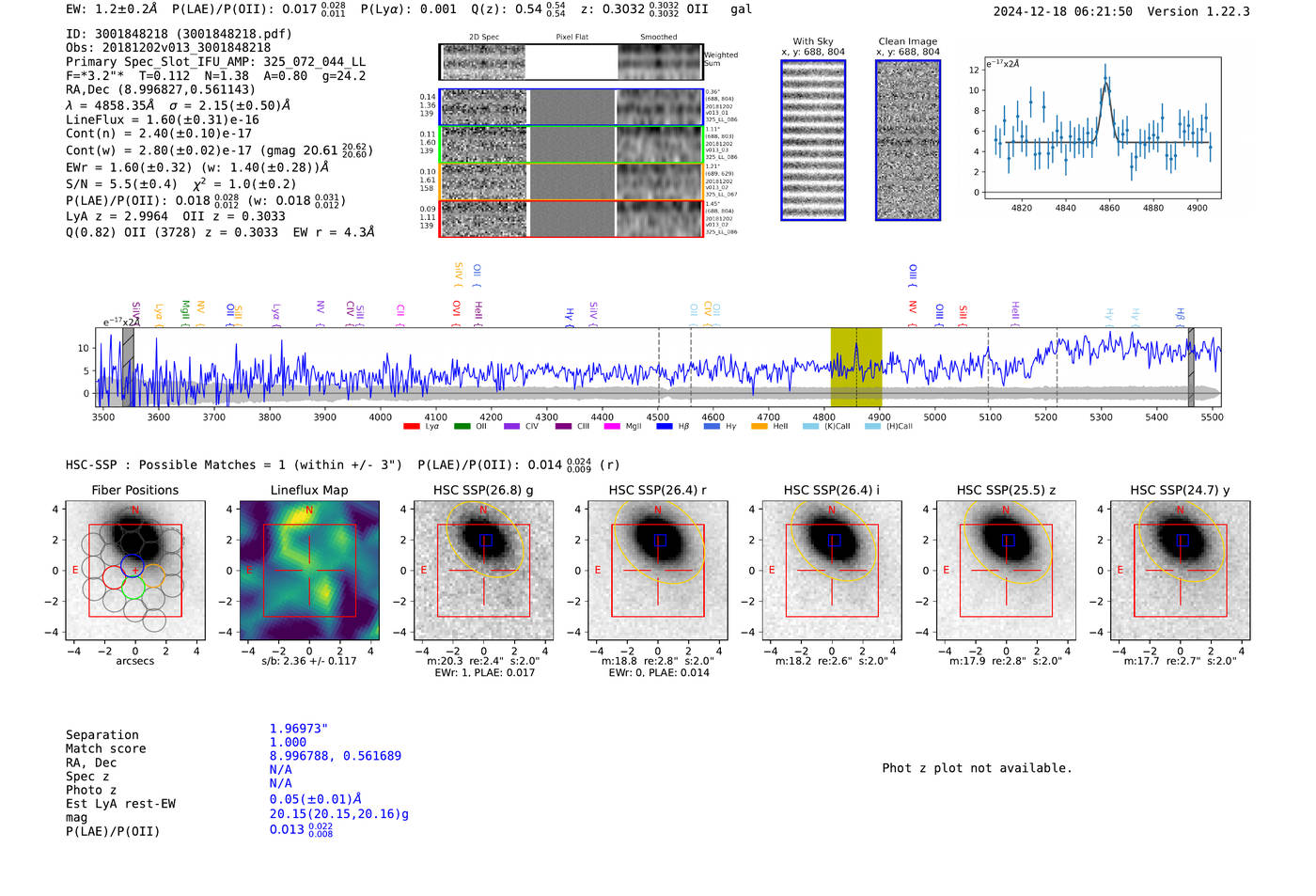Click the Clean Image fiber cutout
This screenshot has height=896, width=1316.
[x=908, y=140]
